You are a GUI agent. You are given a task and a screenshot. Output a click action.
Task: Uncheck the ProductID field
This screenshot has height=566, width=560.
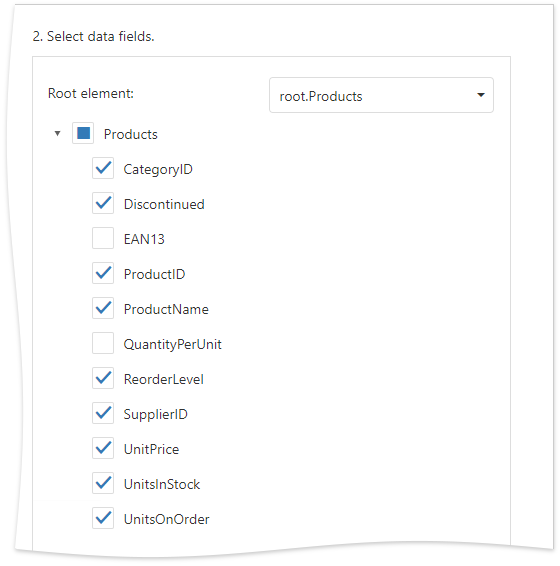(103, 273)
